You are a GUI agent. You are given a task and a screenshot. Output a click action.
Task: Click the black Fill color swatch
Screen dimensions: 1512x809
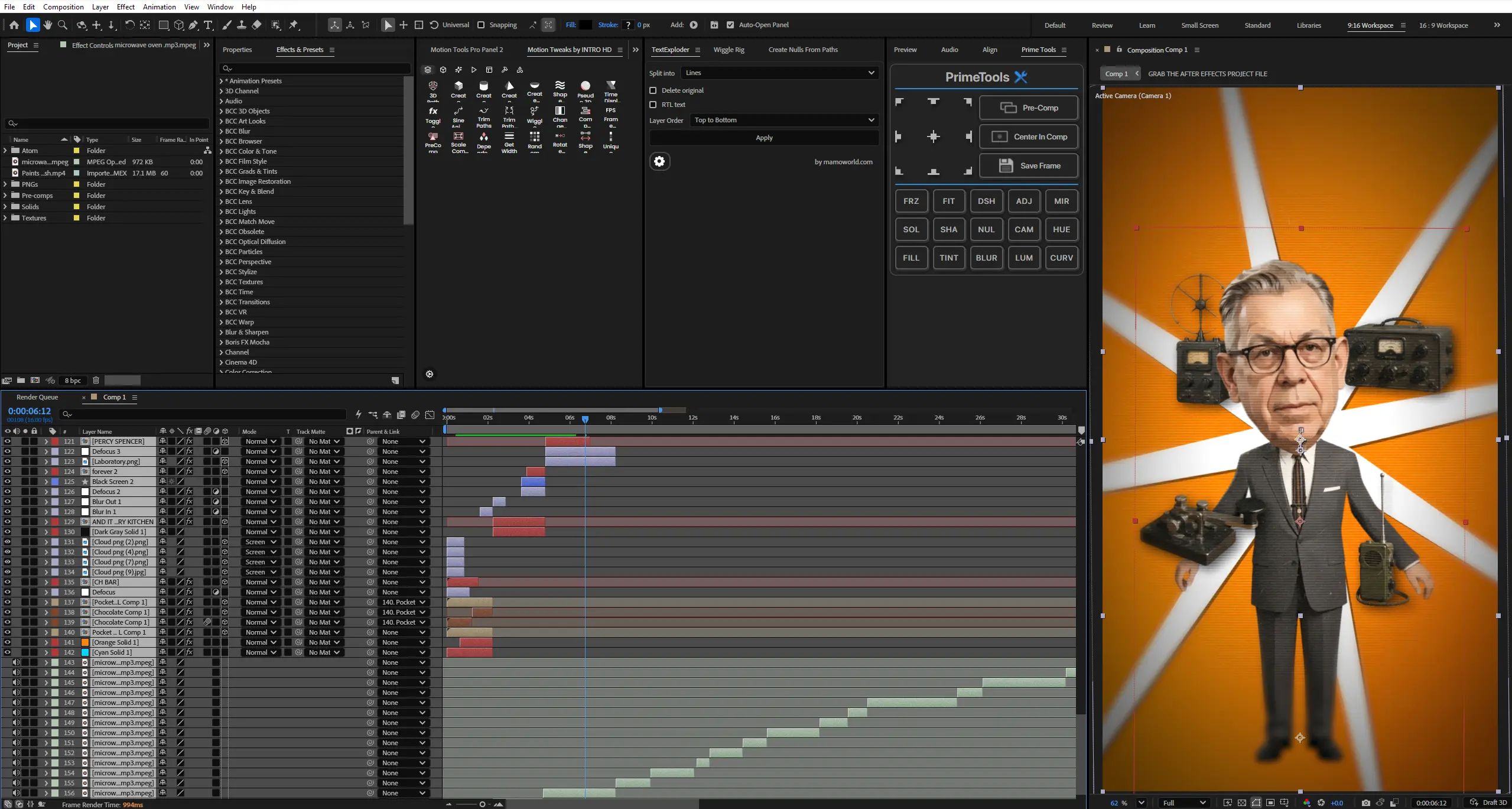pos(586,25)
